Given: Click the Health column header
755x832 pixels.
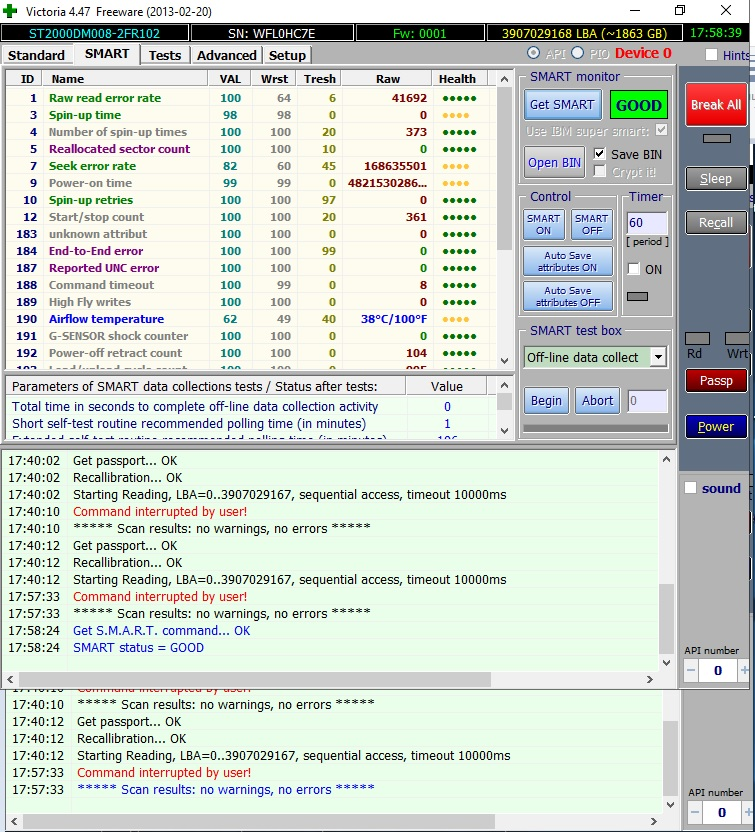Looking at the screenshot, I should point(457,79).
